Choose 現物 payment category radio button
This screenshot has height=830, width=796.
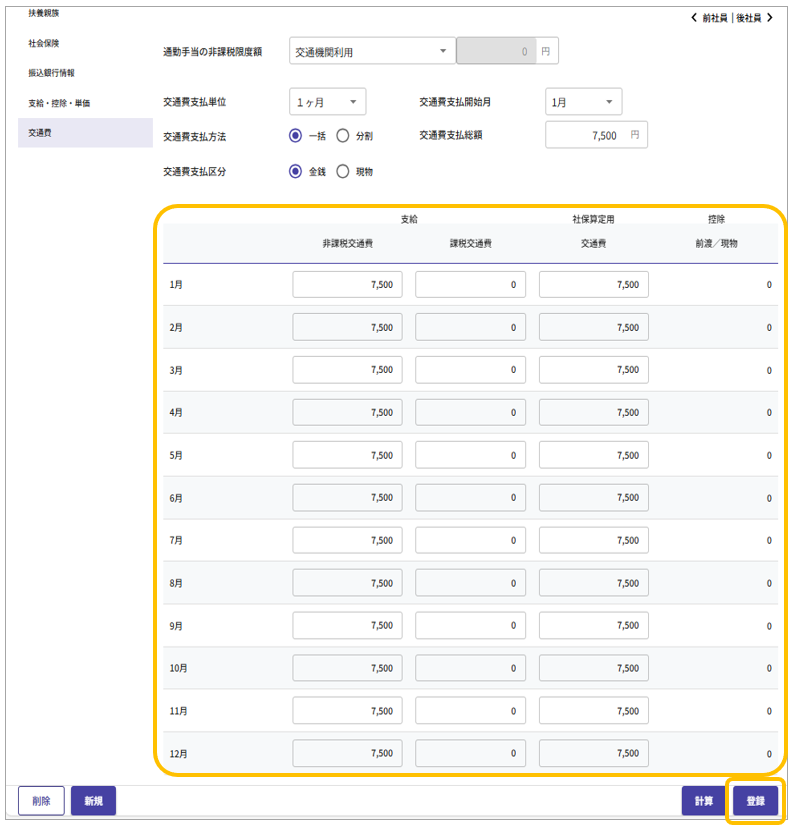pos(343,171)
